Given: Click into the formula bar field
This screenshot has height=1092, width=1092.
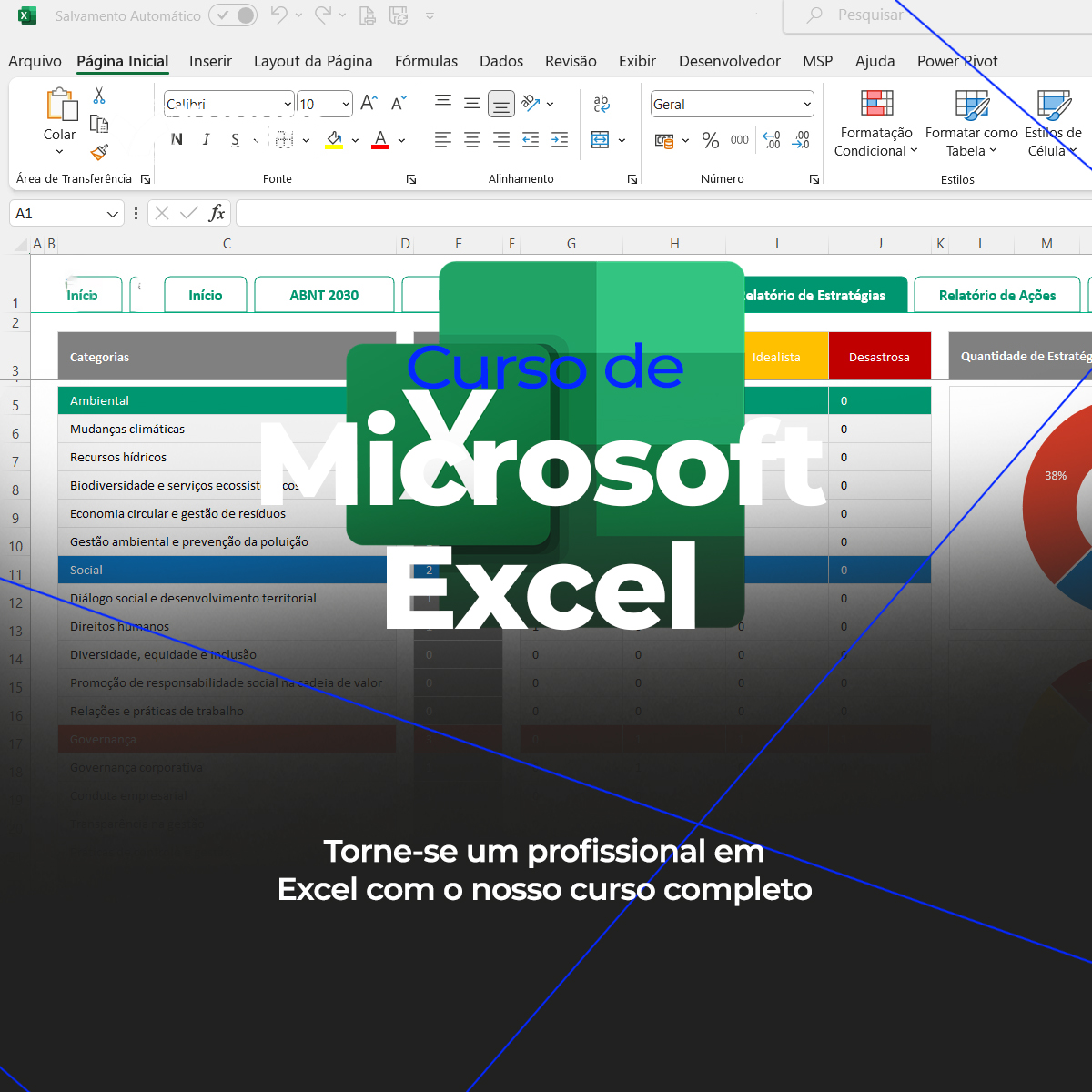Looking at the screenshot, I should pos(663,214).
